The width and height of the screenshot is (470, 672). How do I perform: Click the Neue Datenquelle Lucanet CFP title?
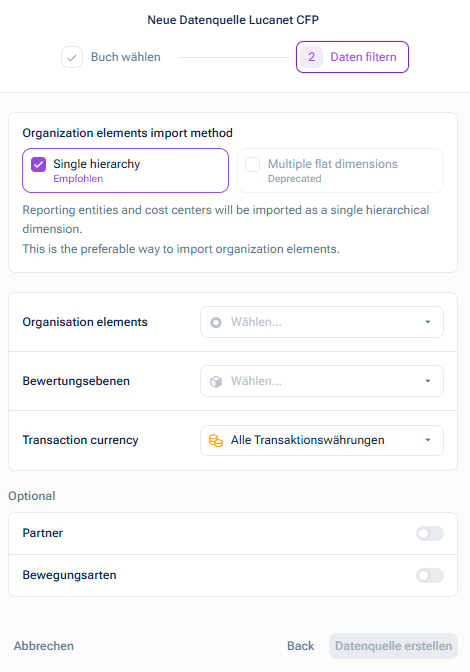pyautogui.click(x=233, y=20)
